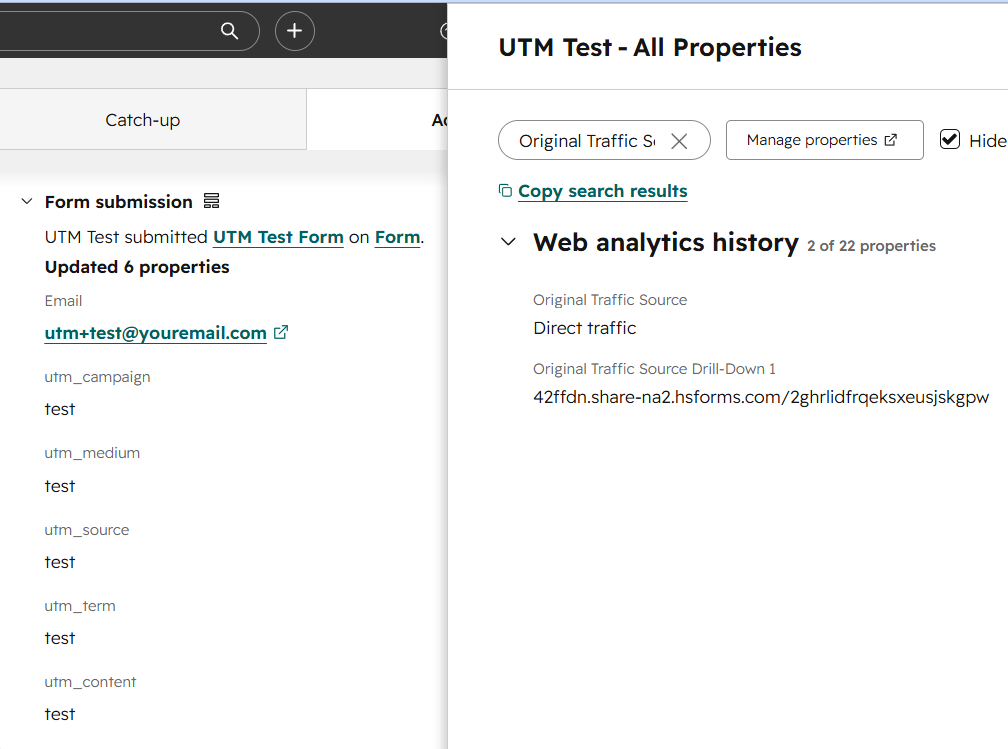The width and height of the screenshot is (1008, 749).
Task: Open the UTM Test Form link
Action: pyautogui.click(x=278, y=237)
